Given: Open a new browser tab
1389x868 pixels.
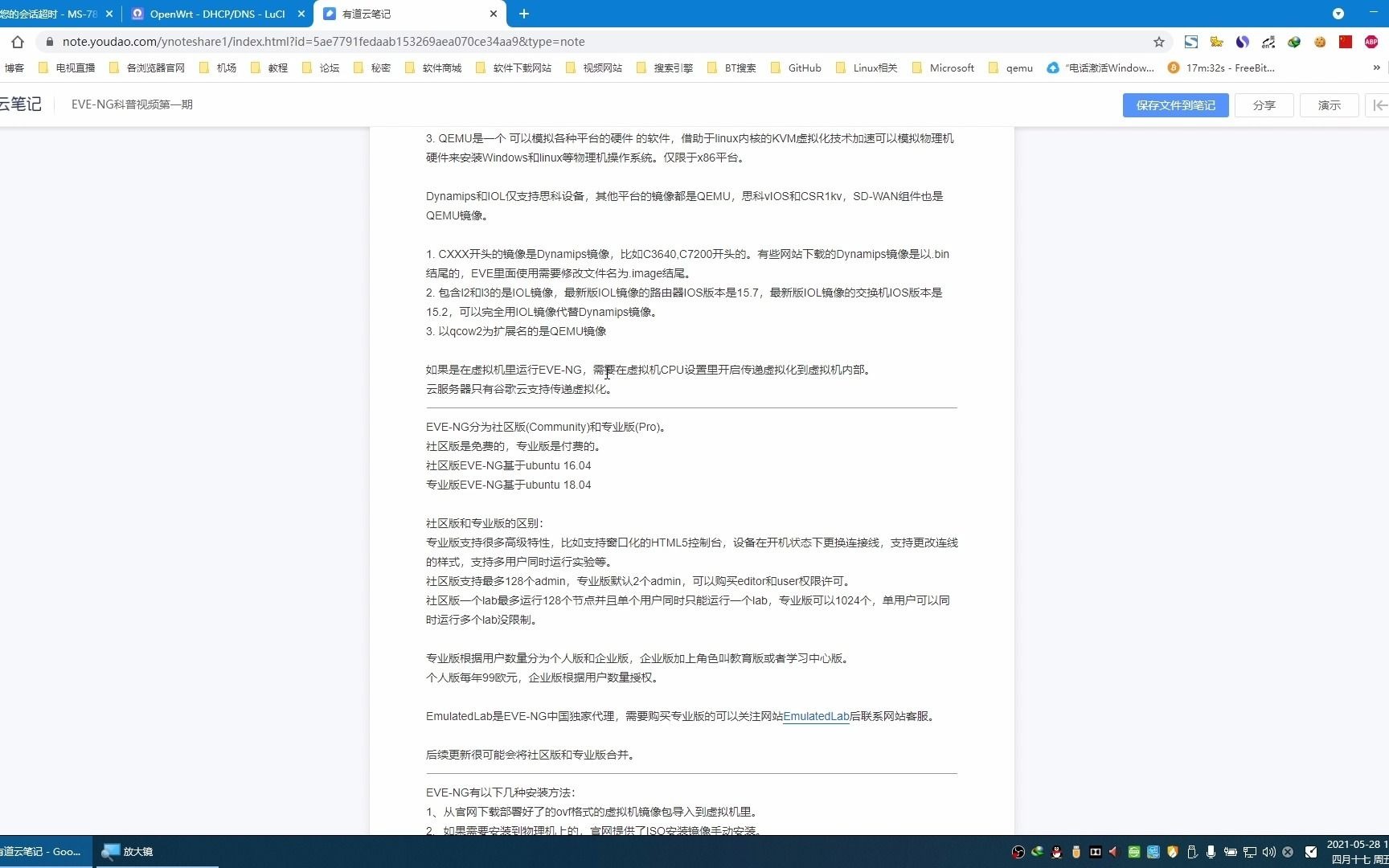Looking at the screenshot, I should 524,14.
